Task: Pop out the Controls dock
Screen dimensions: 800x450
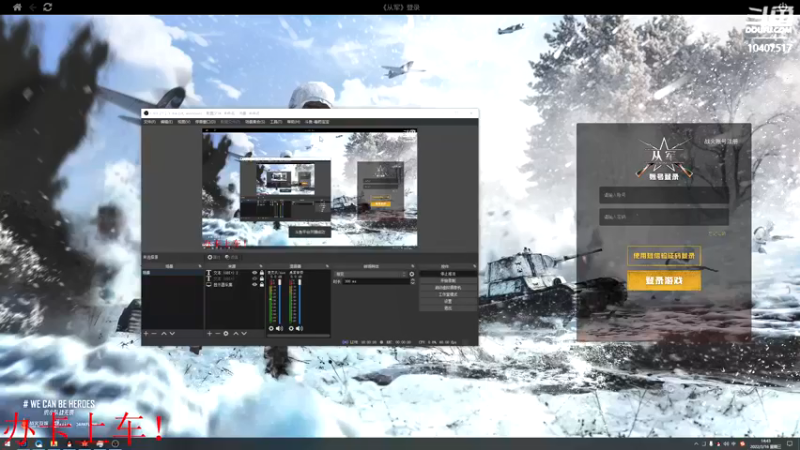Action: (474, 266)
